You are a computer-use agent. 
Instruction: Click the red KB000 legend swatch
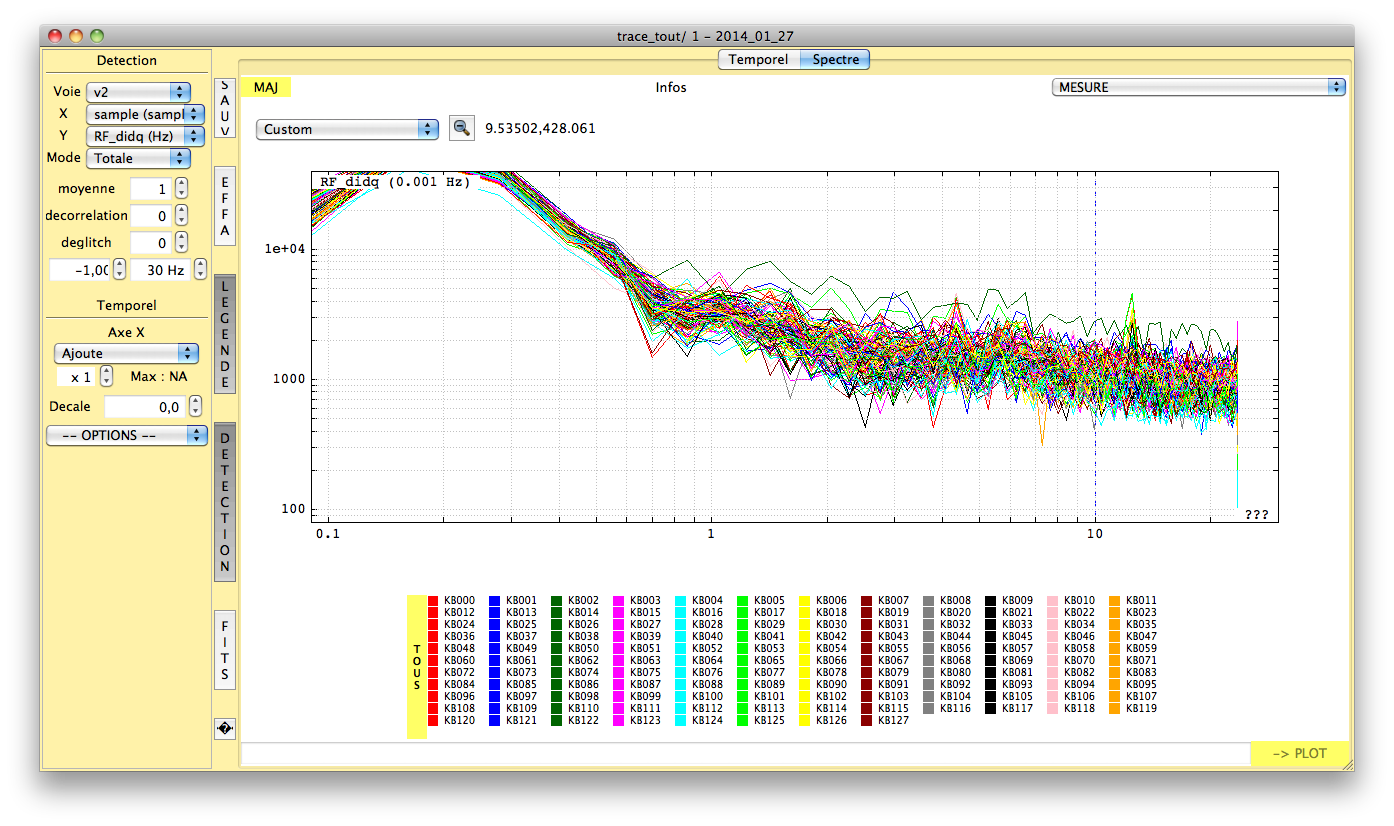pos(433,601)
